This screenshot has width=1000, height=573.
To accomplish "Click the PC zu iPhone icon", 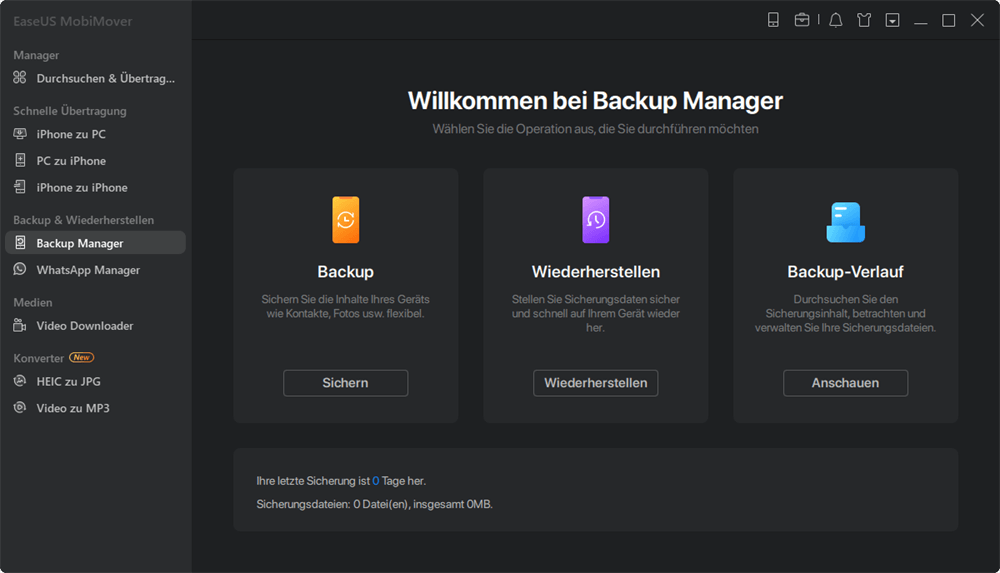I will 20,160.
